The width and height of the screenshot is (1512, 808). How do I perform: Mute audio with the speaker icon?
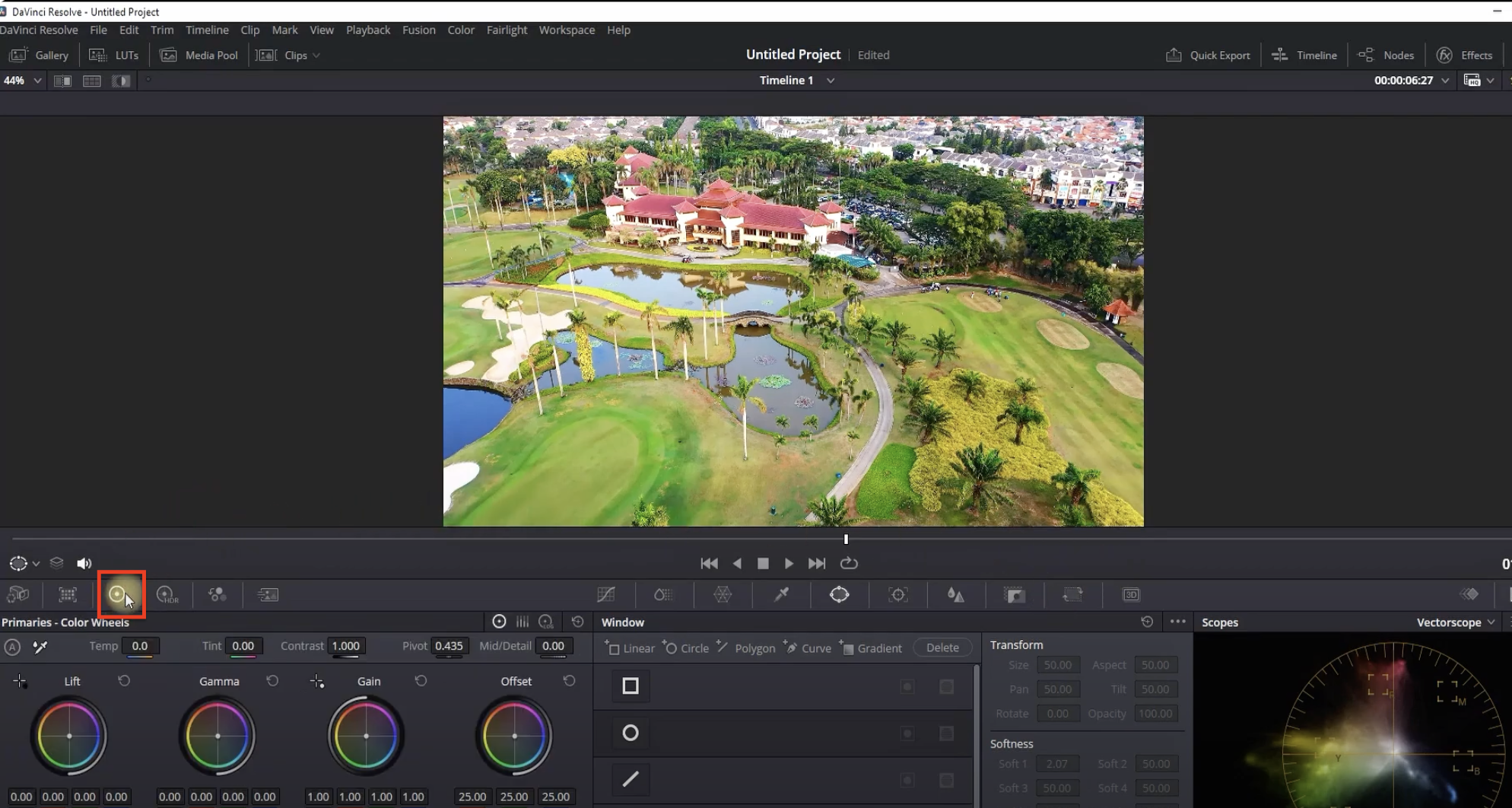(84, 563)
